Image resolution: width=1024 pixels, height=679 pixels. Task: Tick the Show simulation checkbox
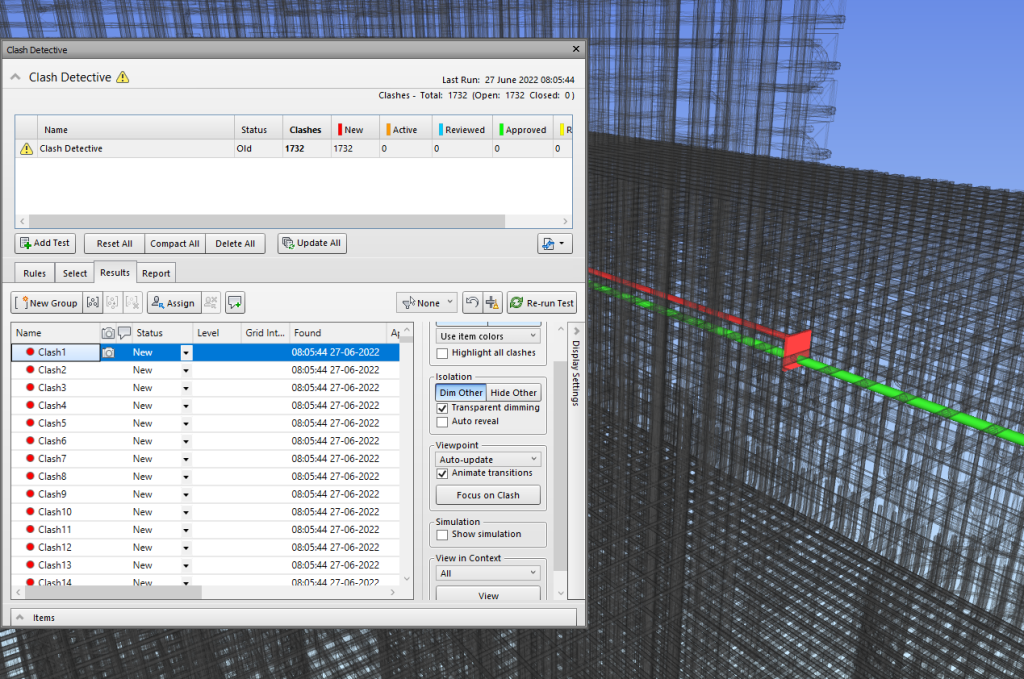(x=443, y=535)
